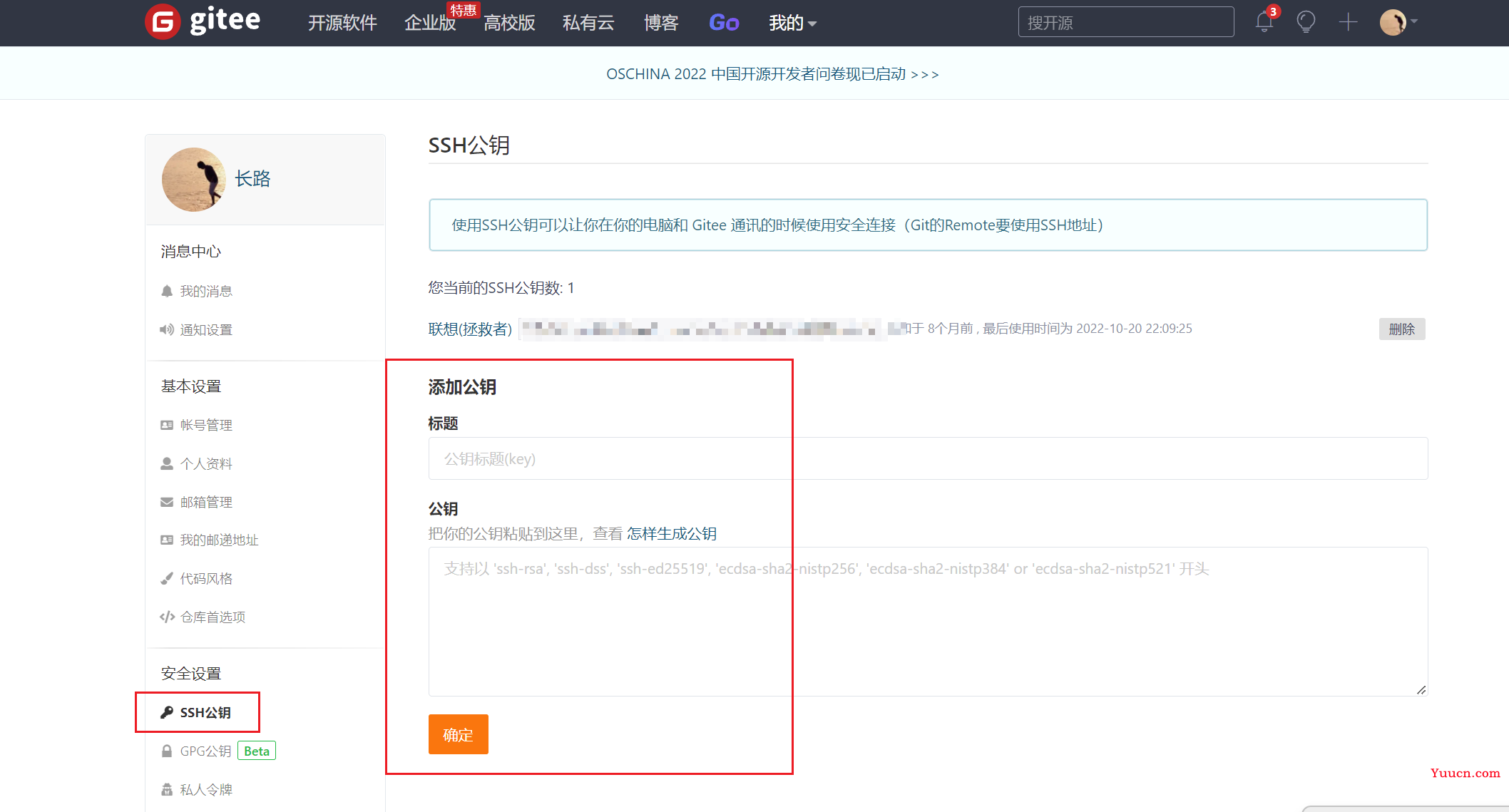
Task: Click the plus icon in the header
Action: pyautogui.click(x=1348, y=22)
